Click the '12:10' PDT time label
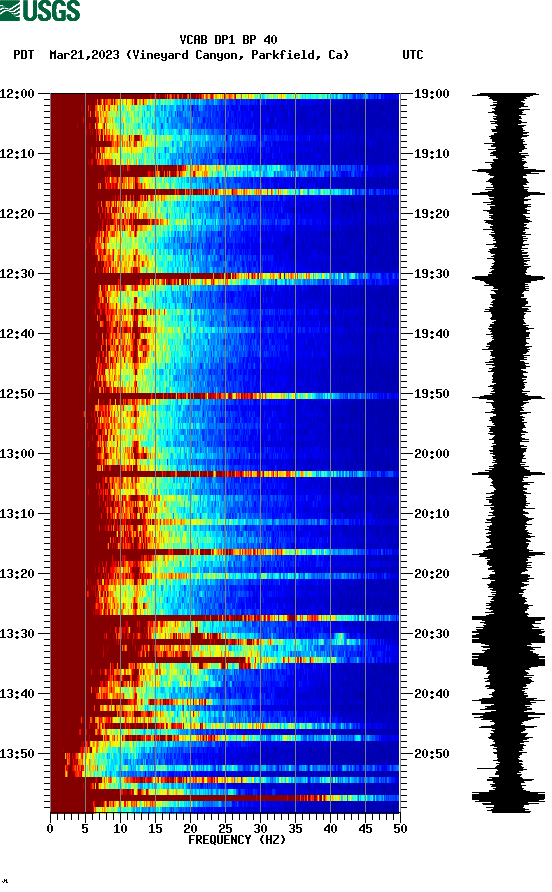The height and width of the screenshot is (892, 552). (18, 154)
